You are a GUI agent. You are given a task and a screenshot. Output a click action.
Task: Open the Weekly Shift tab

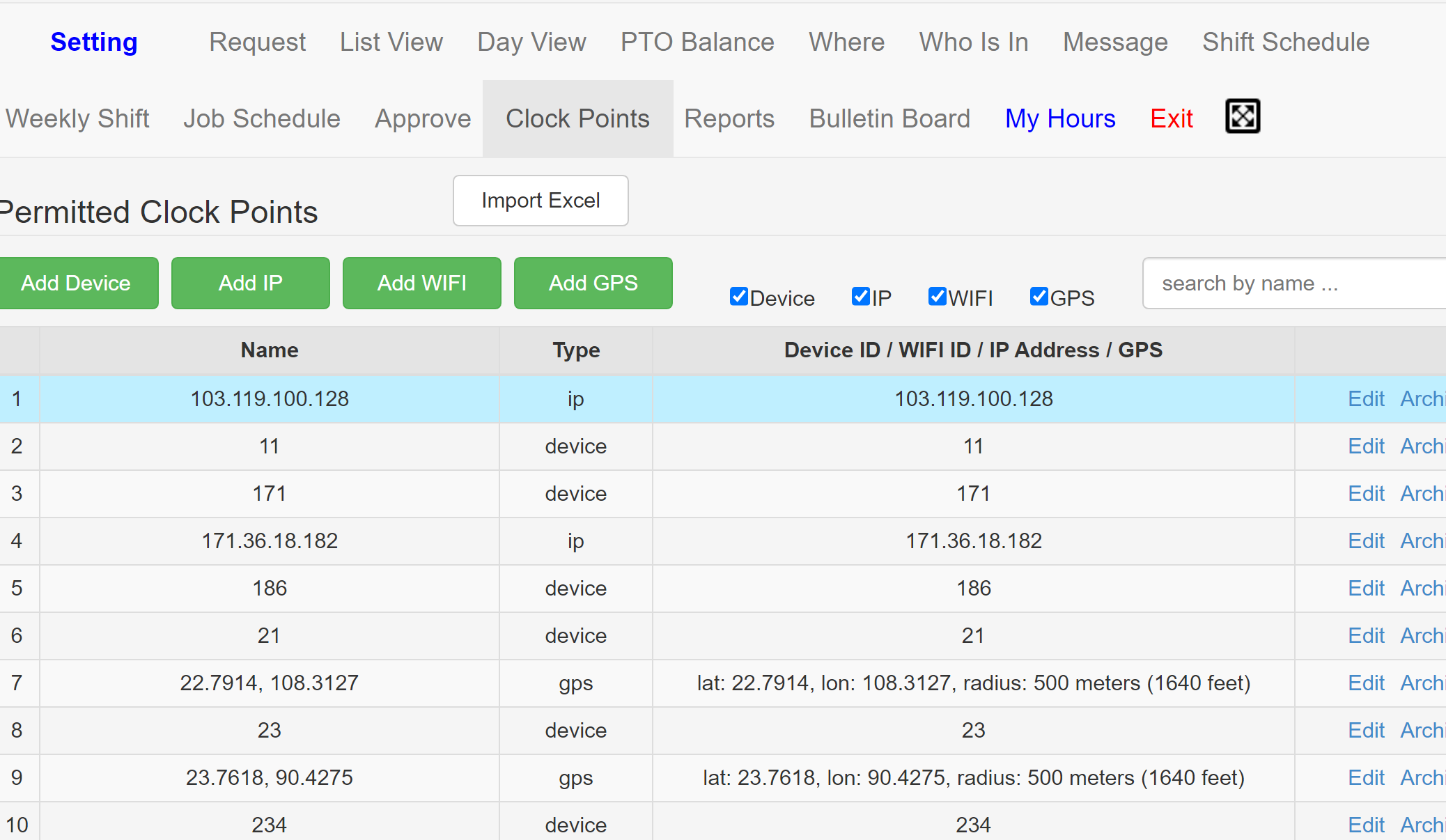tap(77, 118)
